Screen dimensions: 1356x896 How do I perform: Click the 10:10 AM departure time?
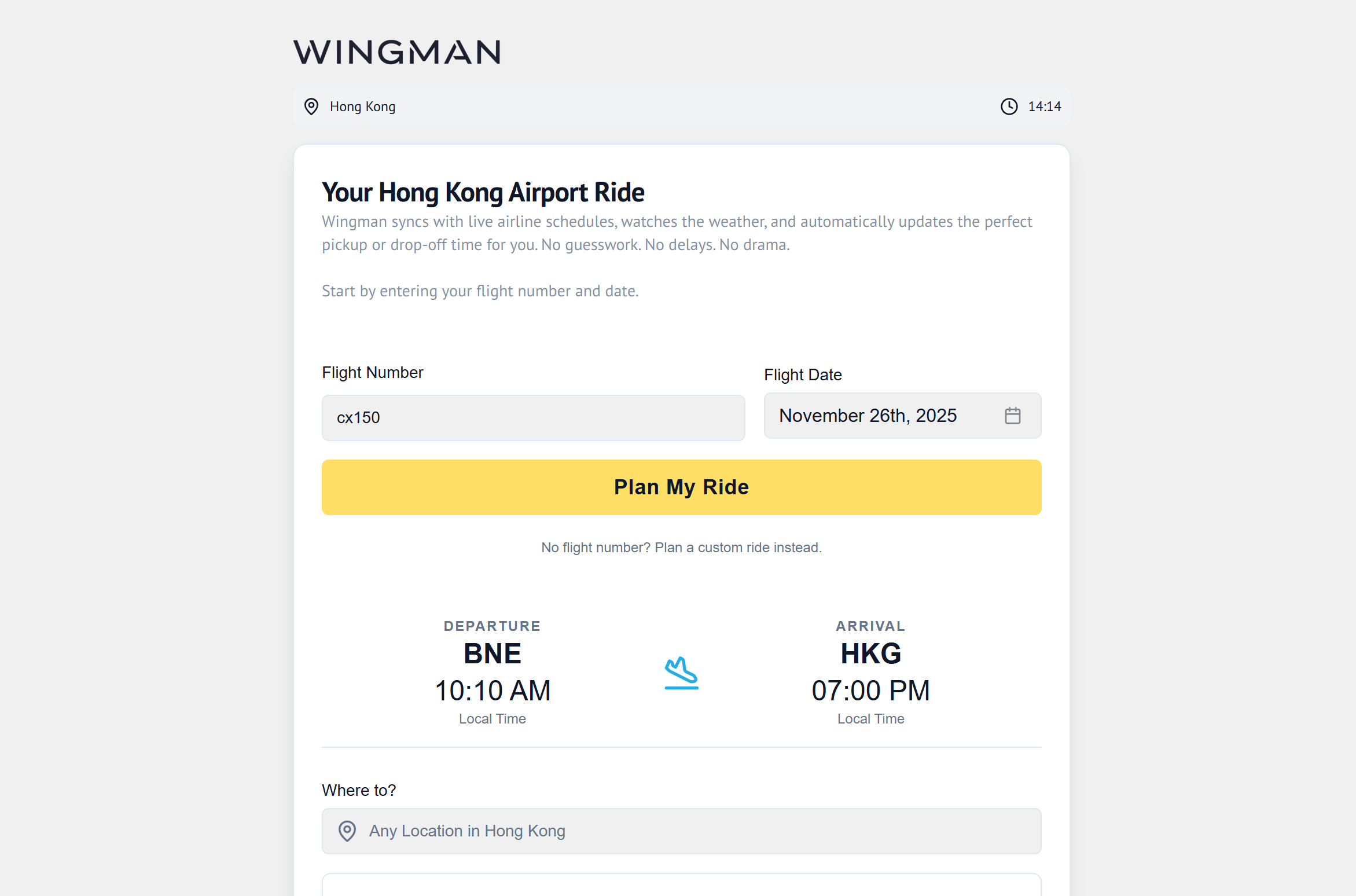(x=493, y=690)
